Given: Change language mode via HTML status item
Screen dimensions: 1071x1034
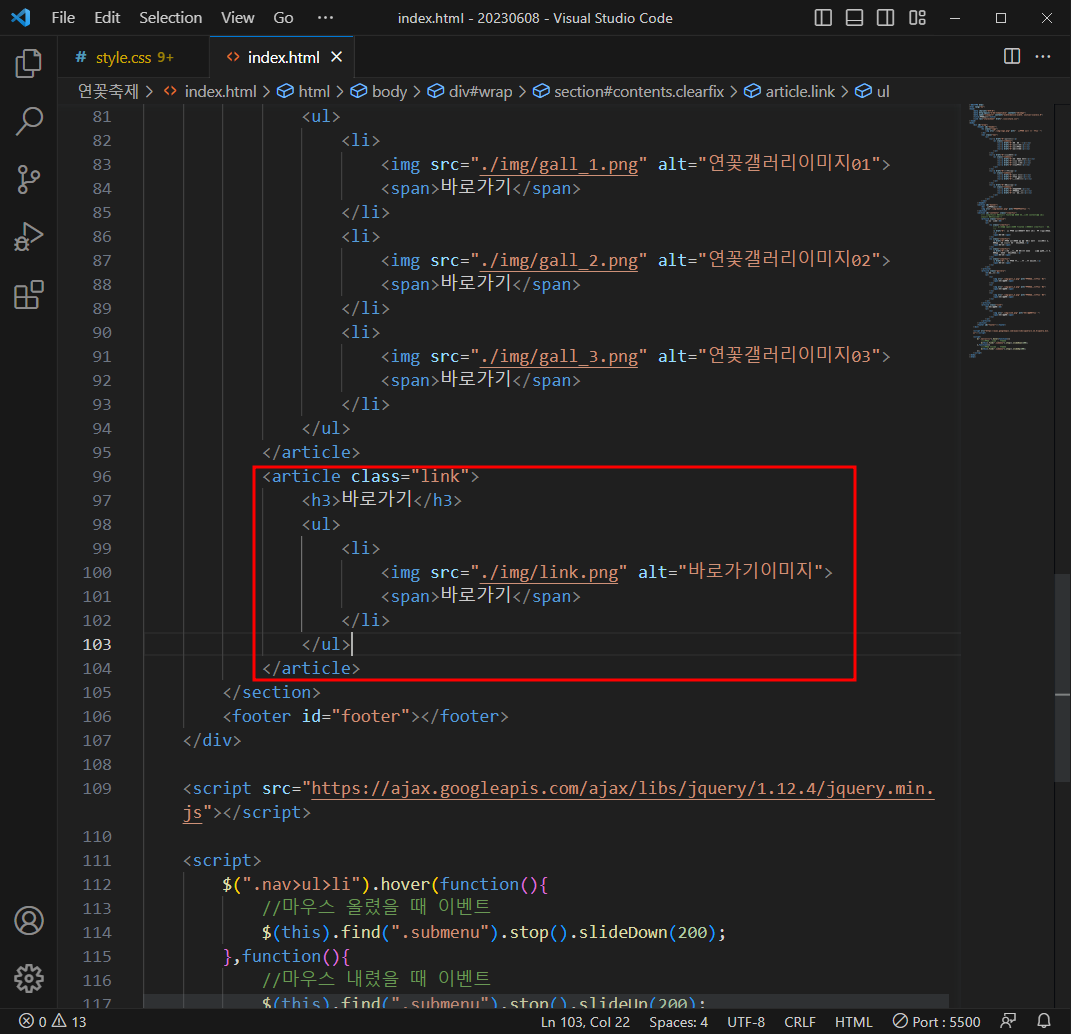Looking at the screenshot, I should [854, 1022].
